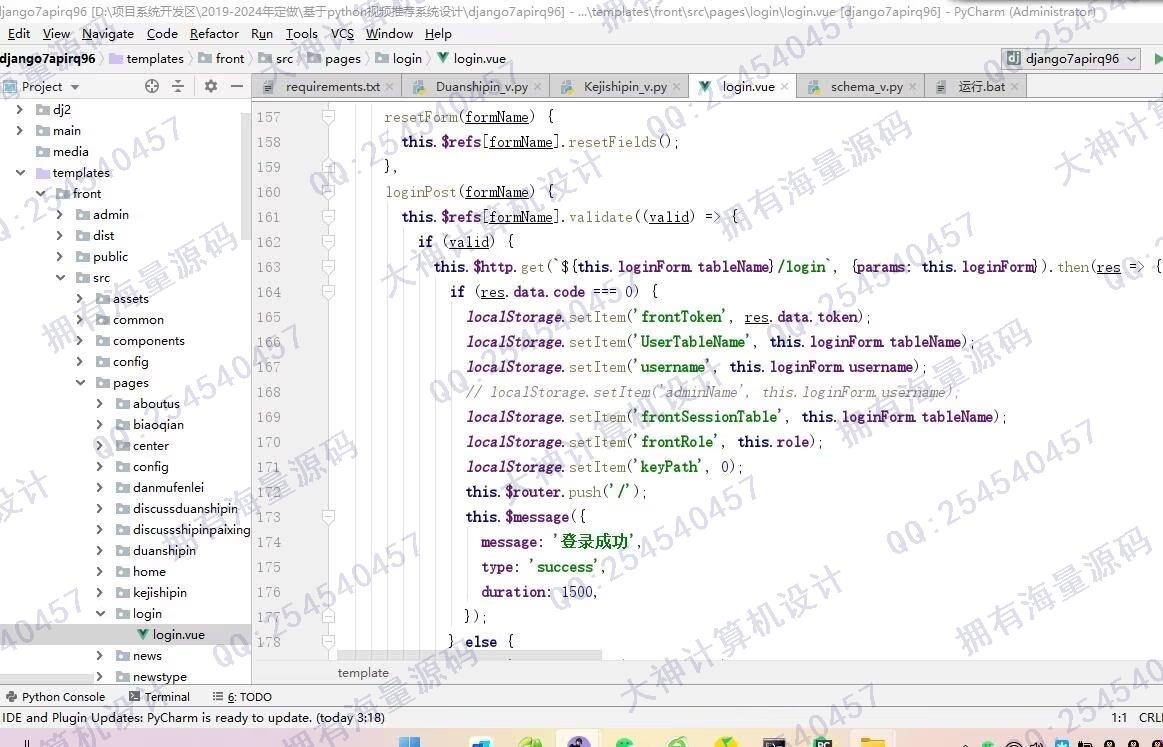Open the Python Console tool window
Screen dimensions: 1163x747
click(56, 697)
